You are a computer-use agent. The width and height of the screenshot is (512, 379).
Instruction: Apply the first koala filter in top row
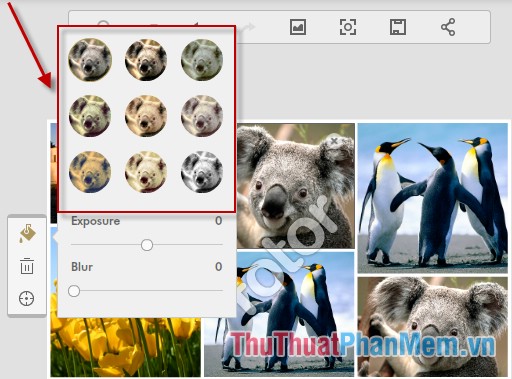90,59
